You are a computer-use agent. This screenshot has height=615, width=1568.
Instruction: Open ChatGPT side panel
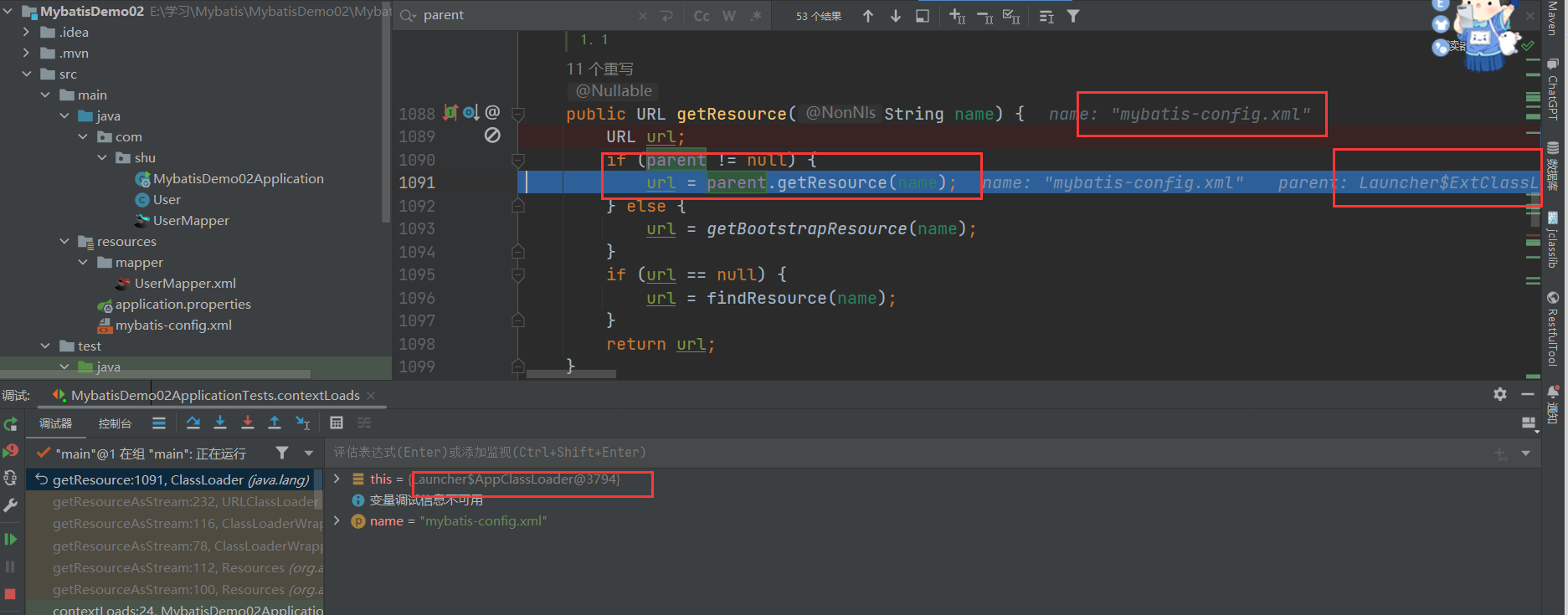pyautogui.click(x=1552, y=90)
